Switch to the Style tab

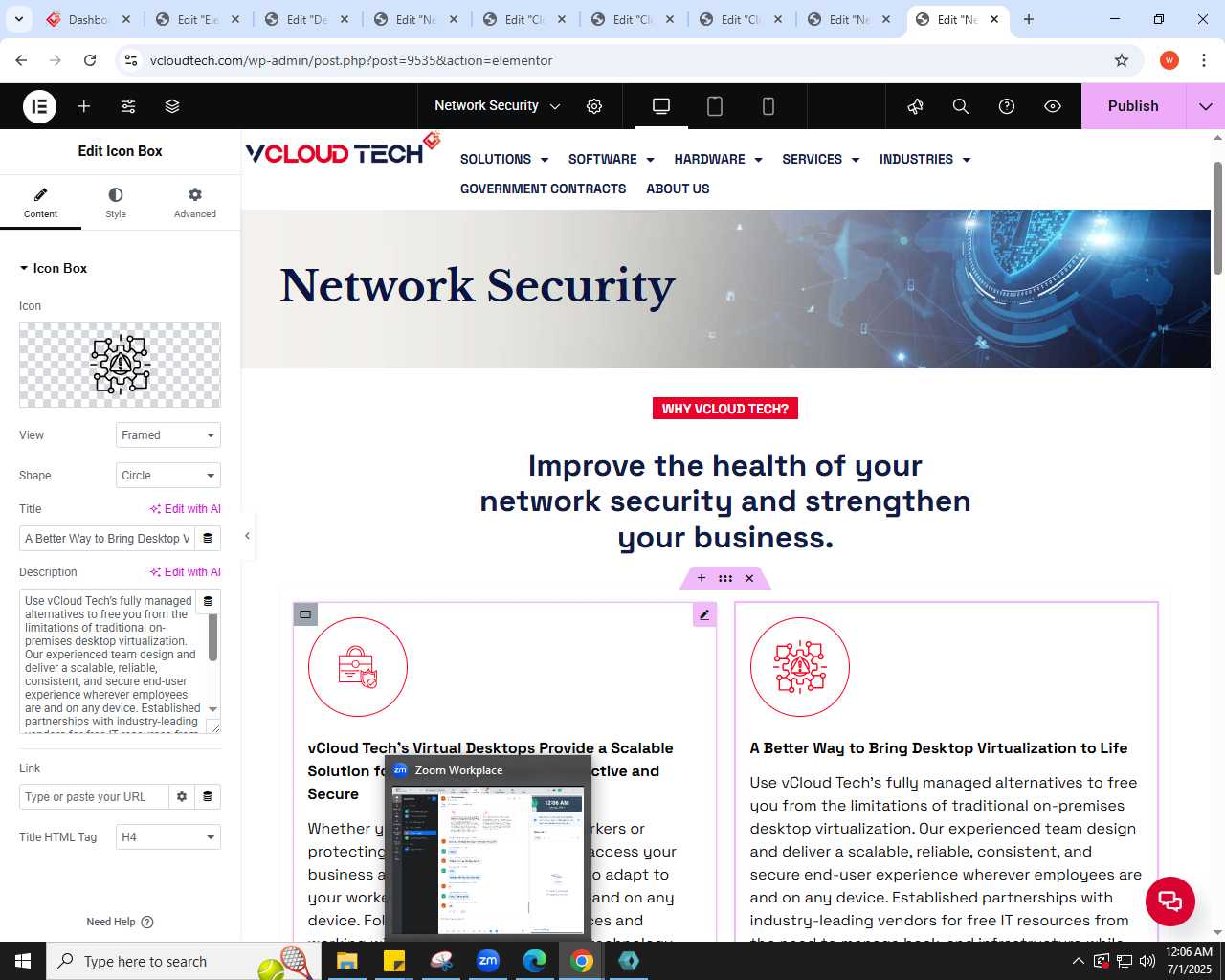pyautogui.click(x=116, y=203)
